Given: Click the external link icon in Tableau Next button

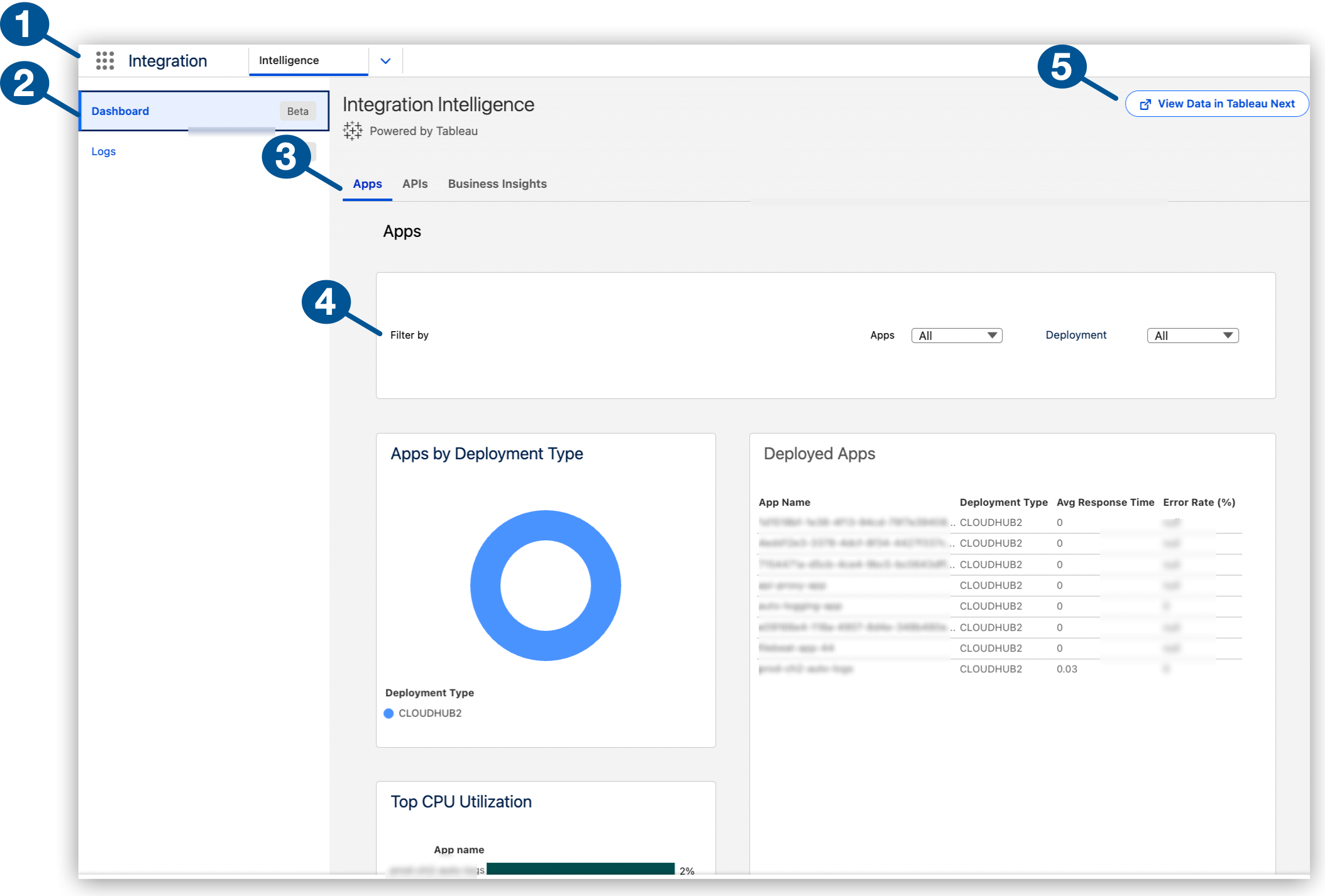Looking at the screenshot, I should click(x=1145, y=104).
